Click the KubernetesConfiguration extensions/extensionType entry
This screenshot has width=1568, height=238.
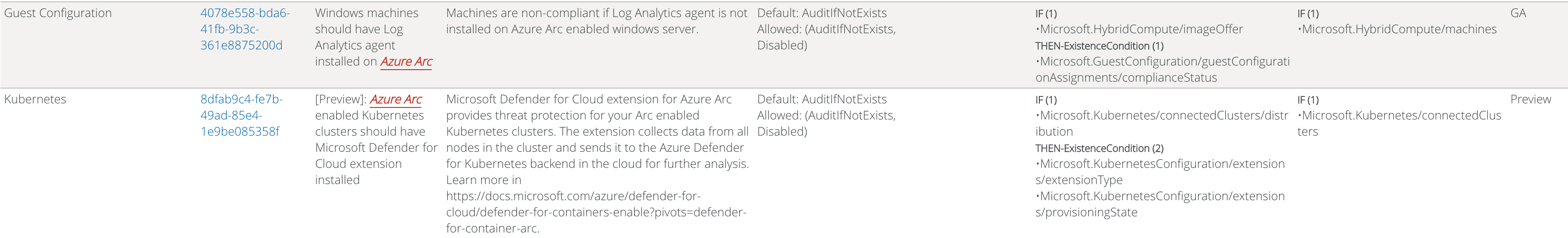pos(1159,172)
